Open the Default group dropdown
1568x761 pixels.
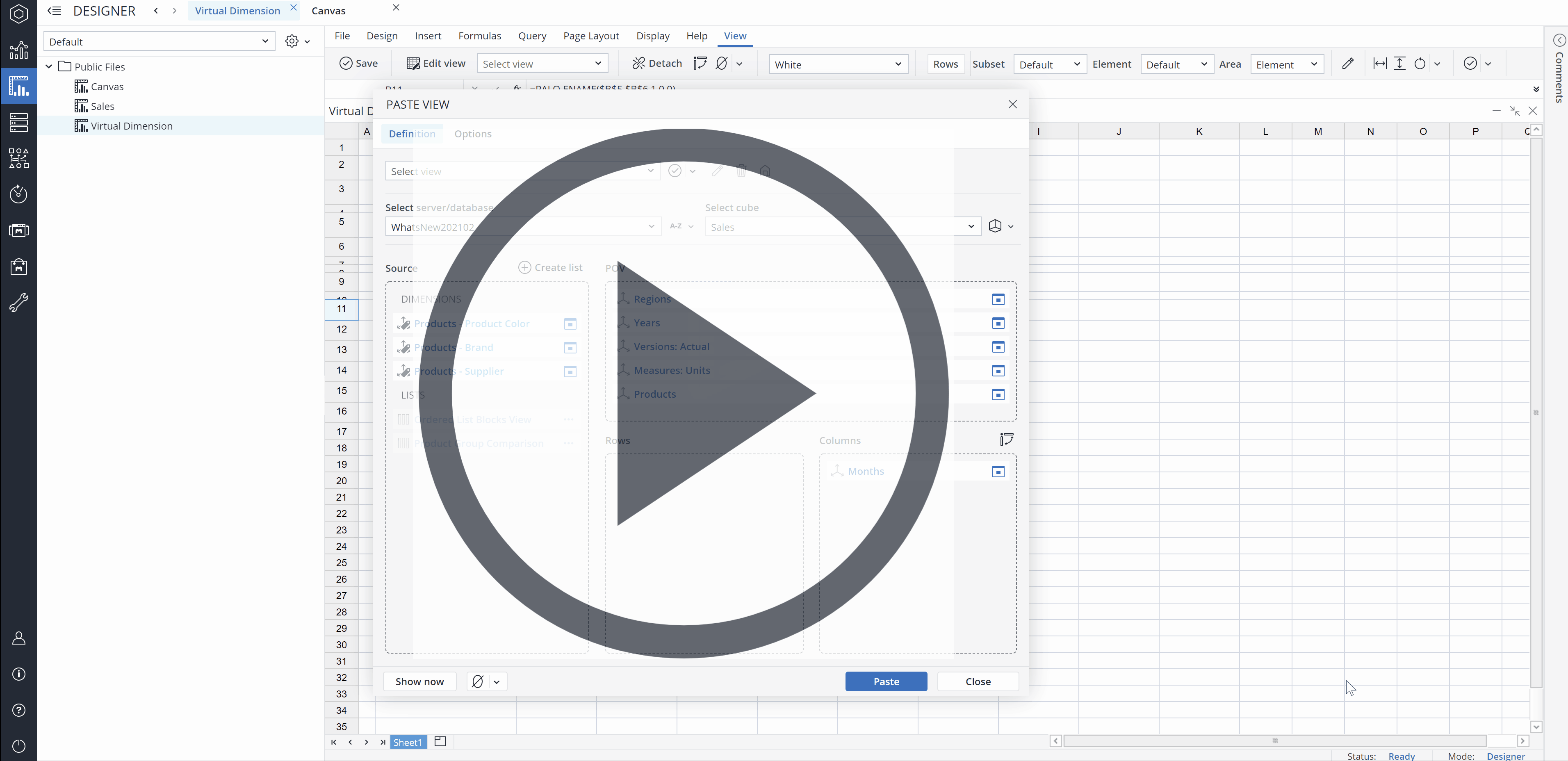(x=160, y=41)
